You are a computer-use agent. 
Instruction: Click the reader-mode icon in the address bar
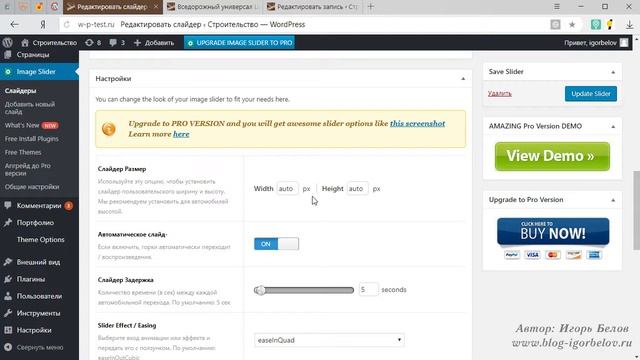click(555, 24)
